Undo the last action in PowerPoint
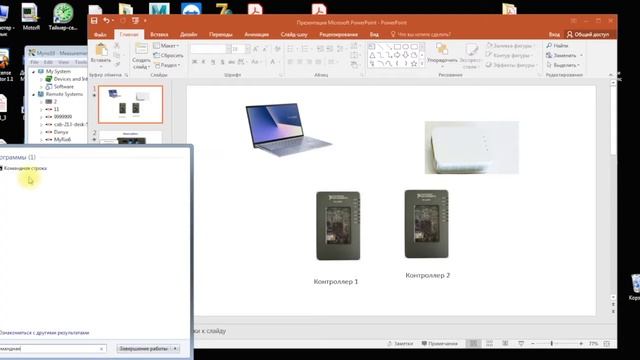This screenshot has height=360, width=640. coord(106,20)
